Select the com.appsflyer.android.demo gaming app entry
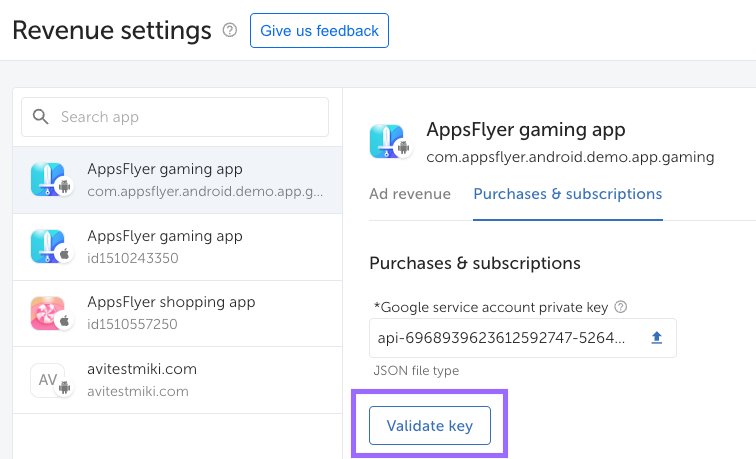 pos(205,179)
